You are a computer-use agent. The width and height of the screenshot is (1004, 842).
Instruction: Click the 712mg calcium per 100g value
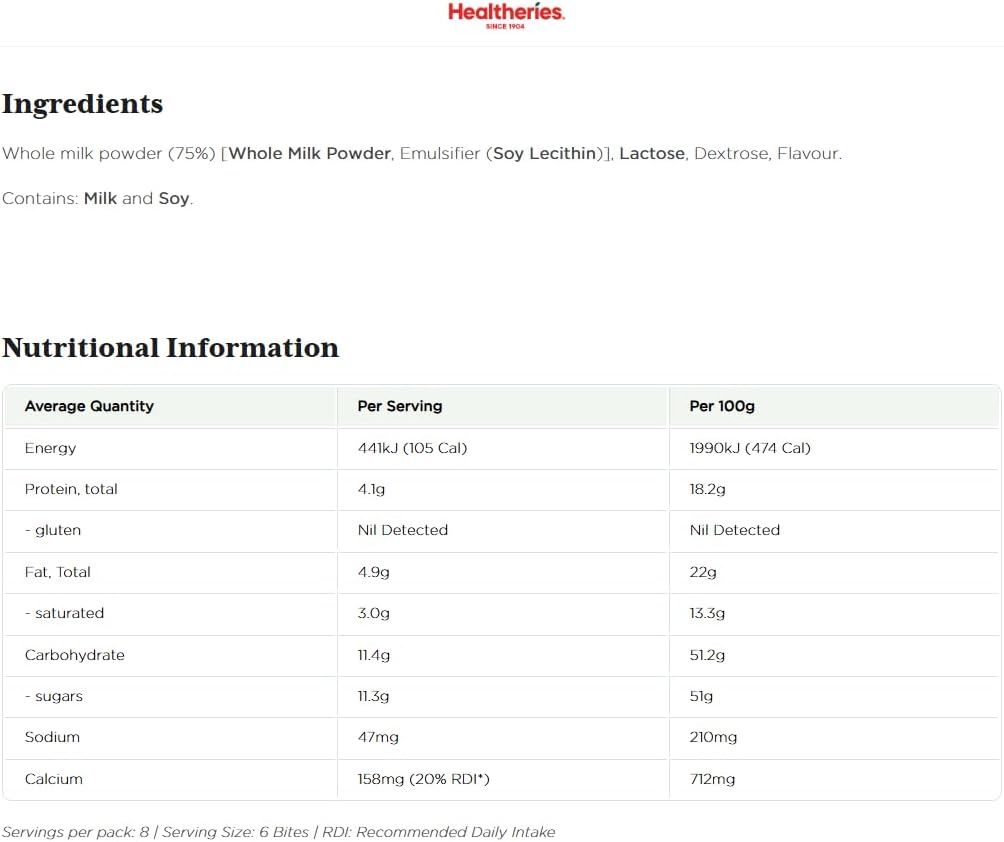tap(712, 779)
